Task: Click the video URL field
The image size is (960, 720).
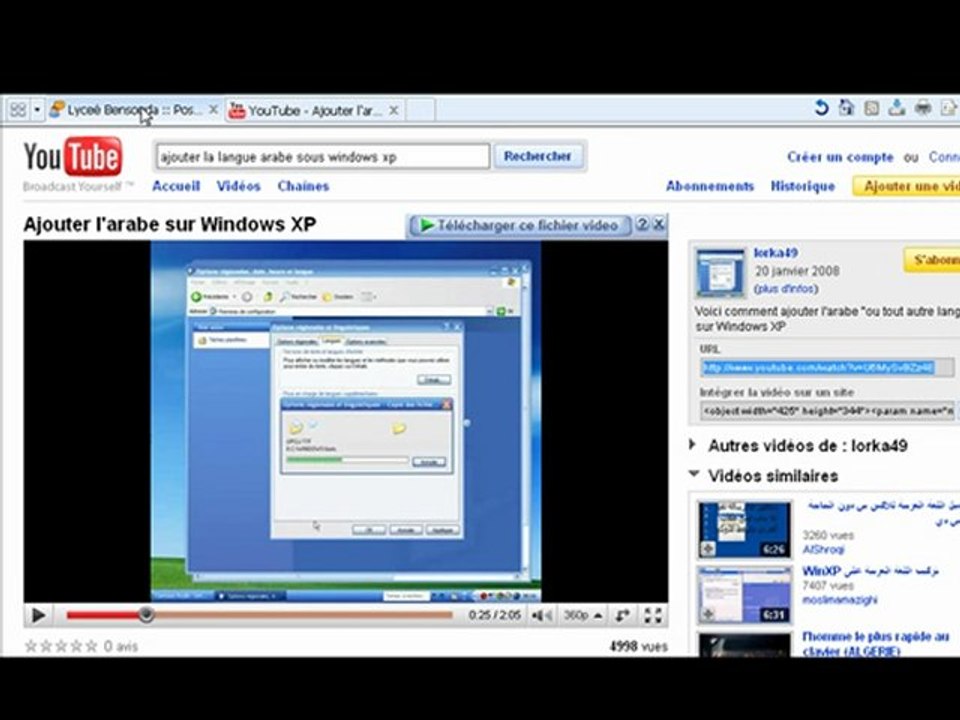Action: tap(826, 367)
